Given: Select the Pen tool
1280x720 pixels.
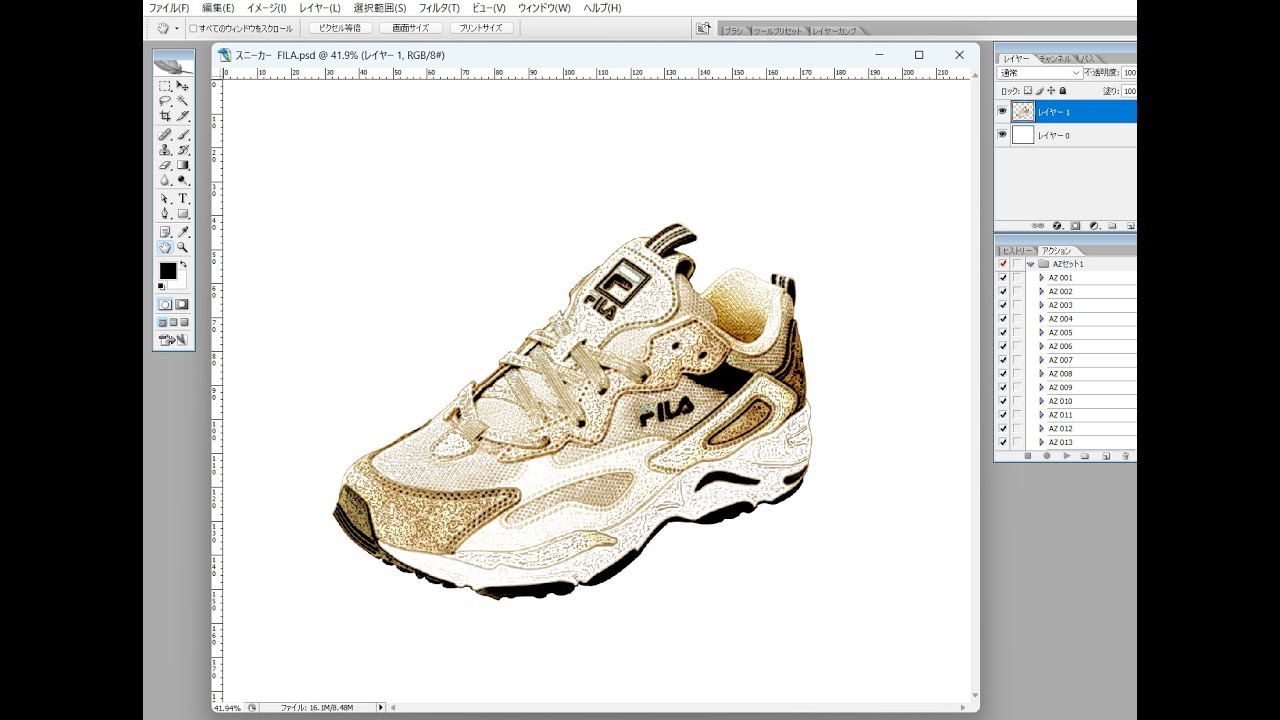Looking at the screenshot, I should 165,213.
